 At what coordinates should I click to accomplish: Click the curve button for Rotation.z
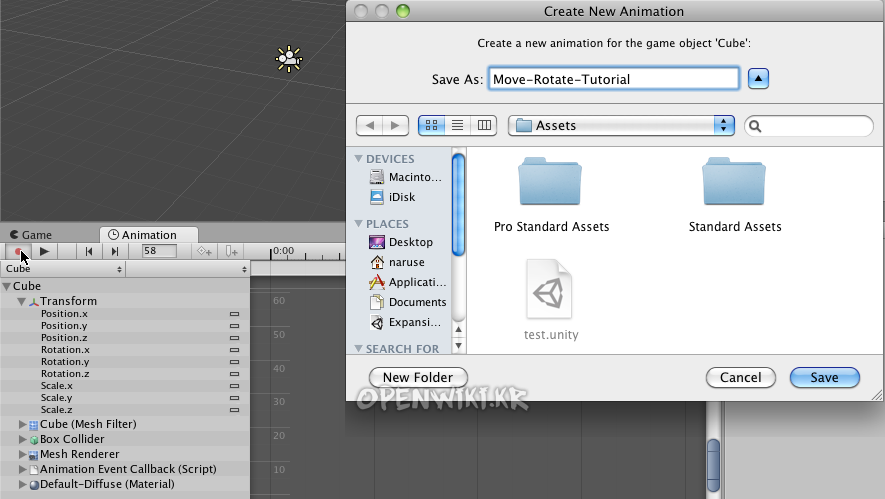click(234, 374)
